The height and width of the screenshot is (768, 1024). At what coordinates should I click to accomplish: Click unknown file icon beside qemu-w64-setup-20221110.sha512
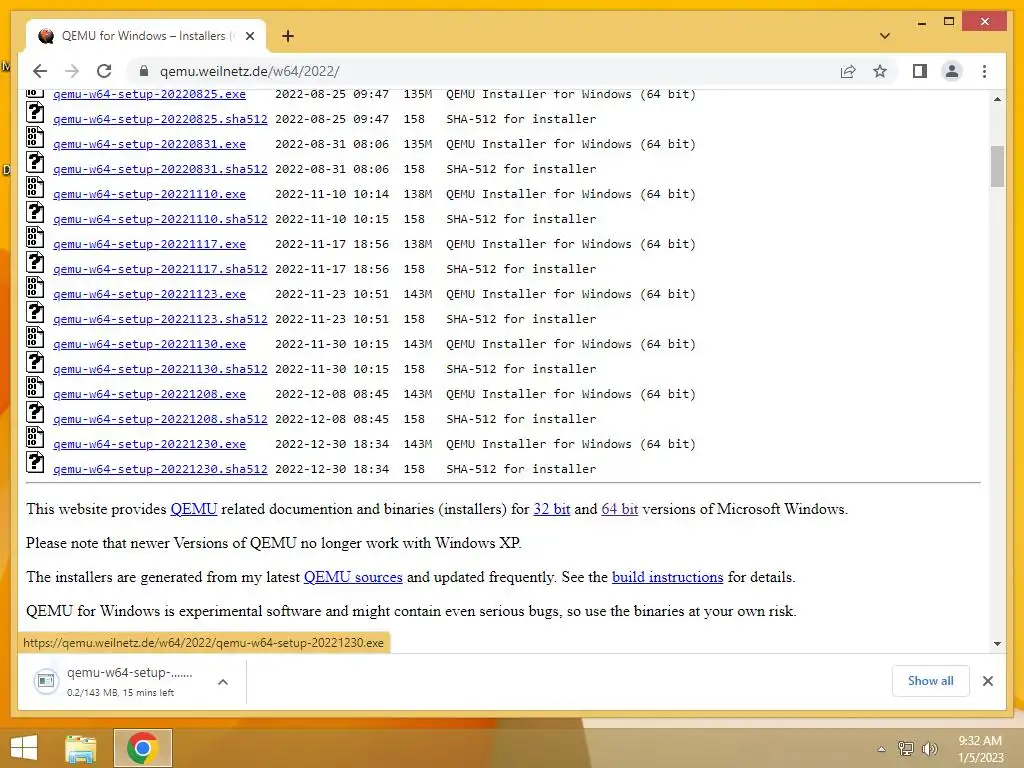click(35, 212)
